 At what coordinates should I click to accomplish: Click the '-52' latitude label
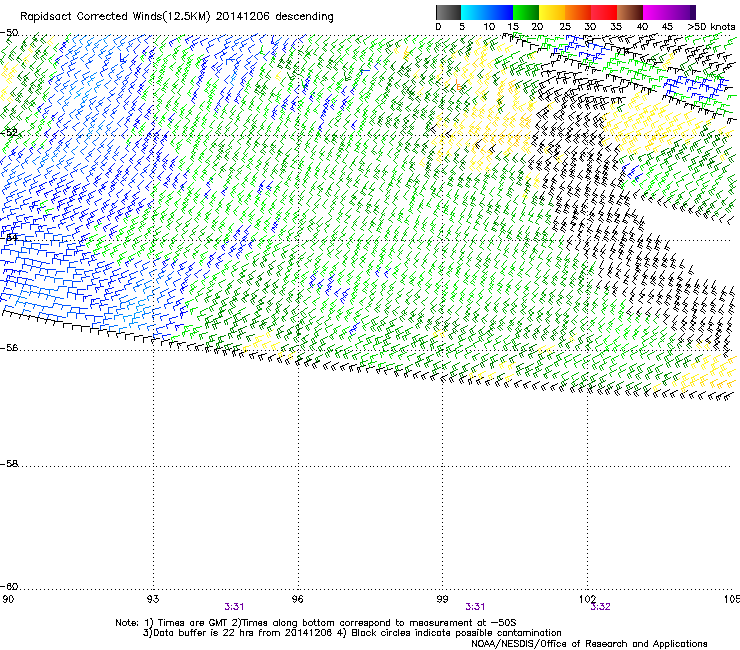click(9, 133)
